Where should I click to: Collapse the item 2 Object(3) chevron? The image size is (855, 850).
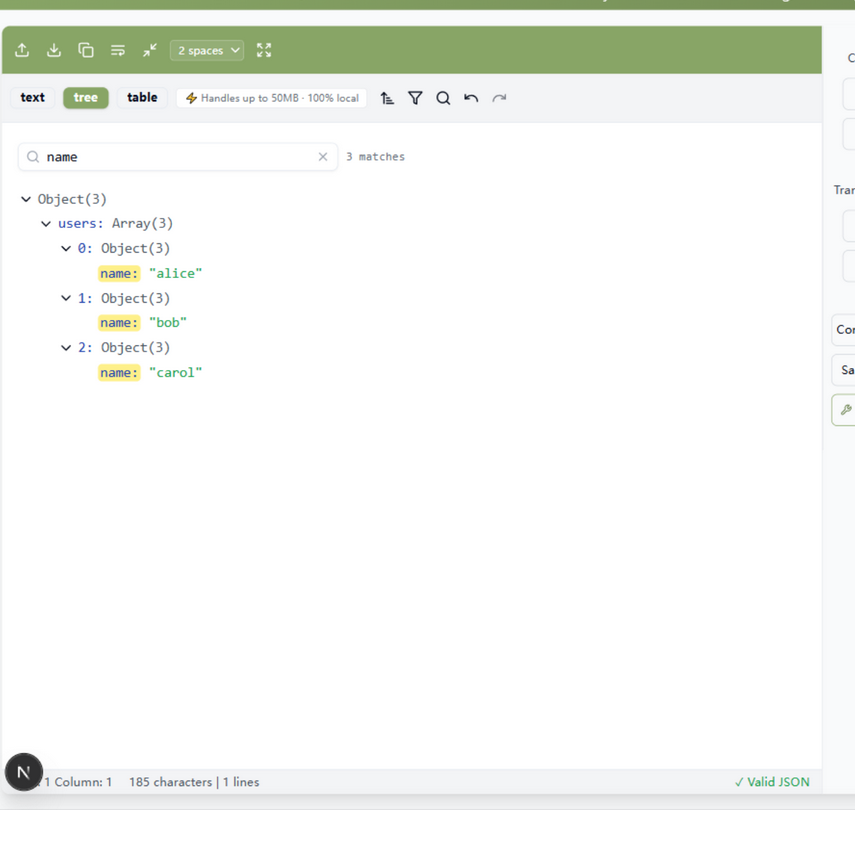[x=66, y=348]
